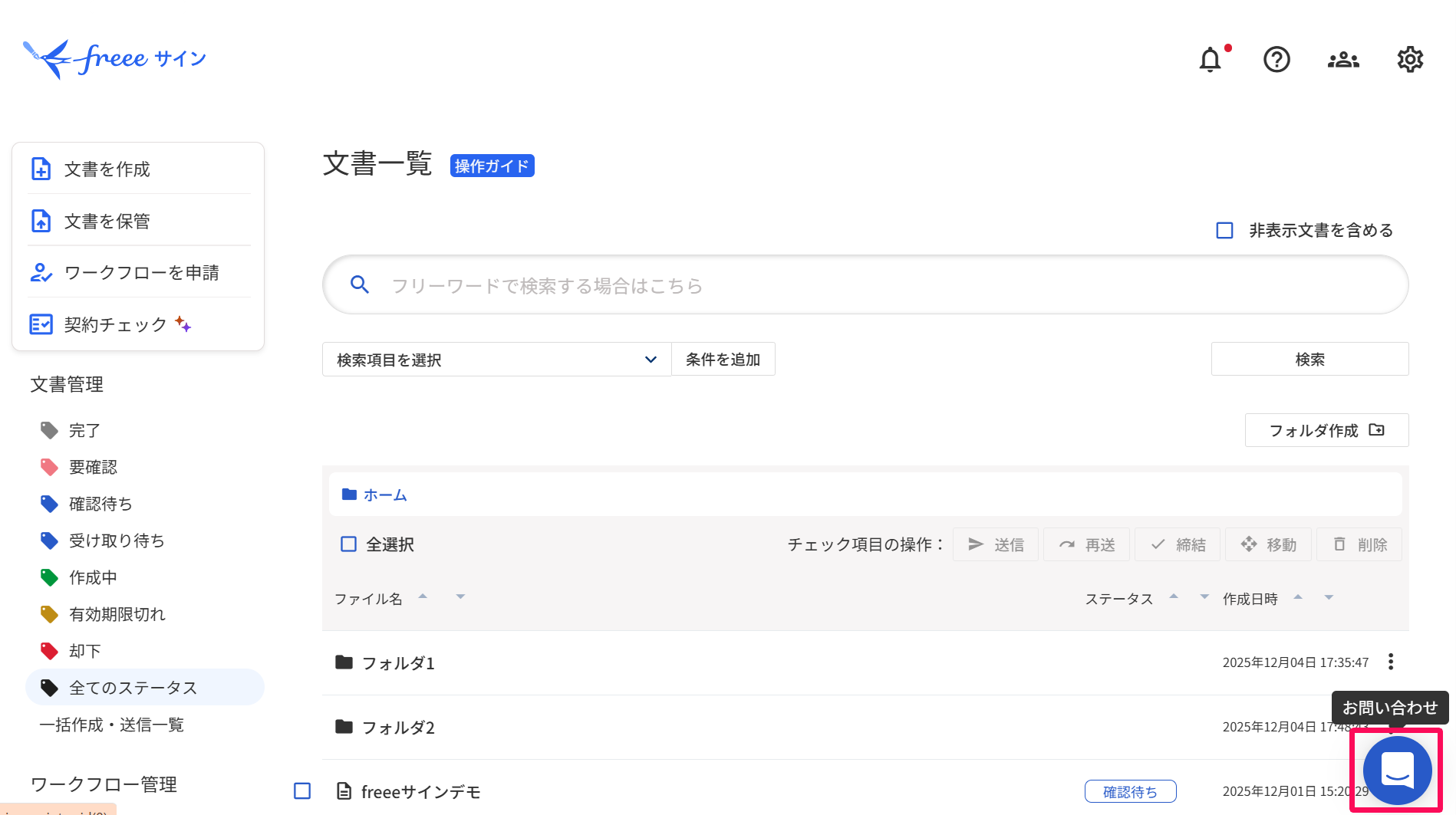The image size is (1456, 815).
Task: Click the 検索 button
Action: (x=1309, y=359)
